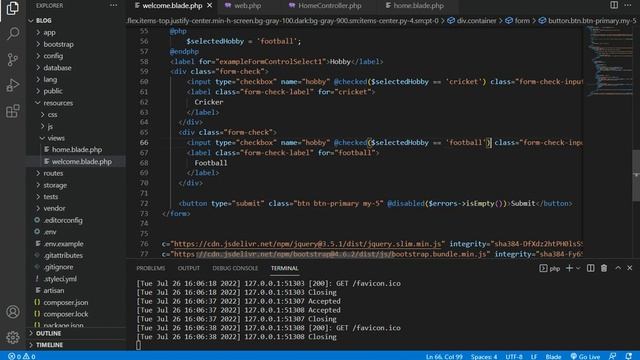Screen dimensions: 640x360
Task: Close the terminal panel
Action: (x=629, y=268)
